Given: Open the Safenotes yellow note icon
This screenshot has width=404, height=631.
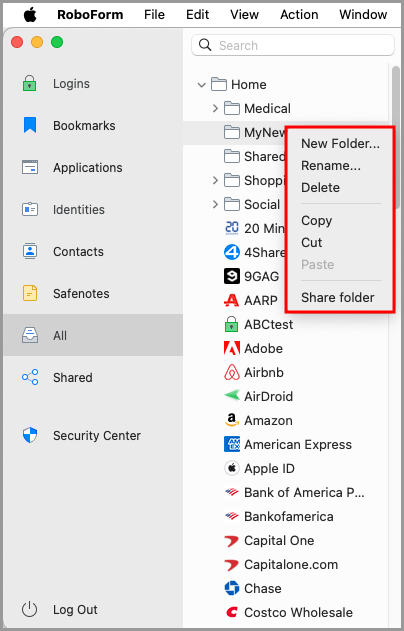Looking at the screenshot, I should pyautogui.click(x=30, y=293).
